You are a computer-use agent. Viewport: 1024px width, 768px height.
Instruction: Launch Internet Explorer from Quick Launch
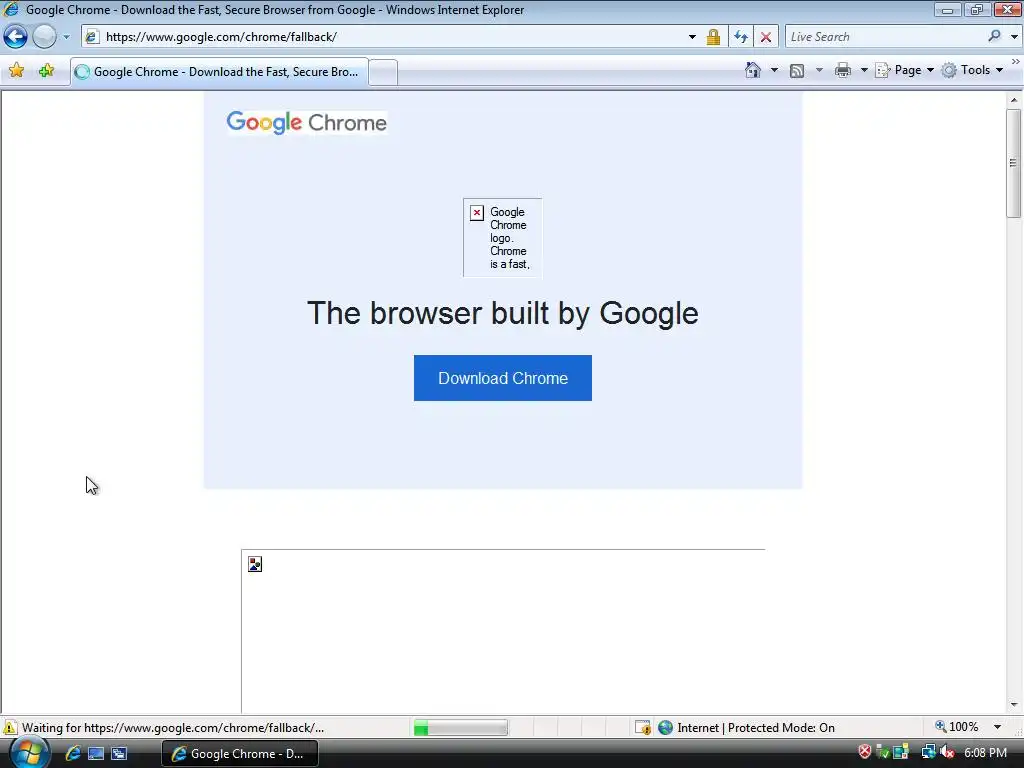pyautogui.click(x=72, y=753)
